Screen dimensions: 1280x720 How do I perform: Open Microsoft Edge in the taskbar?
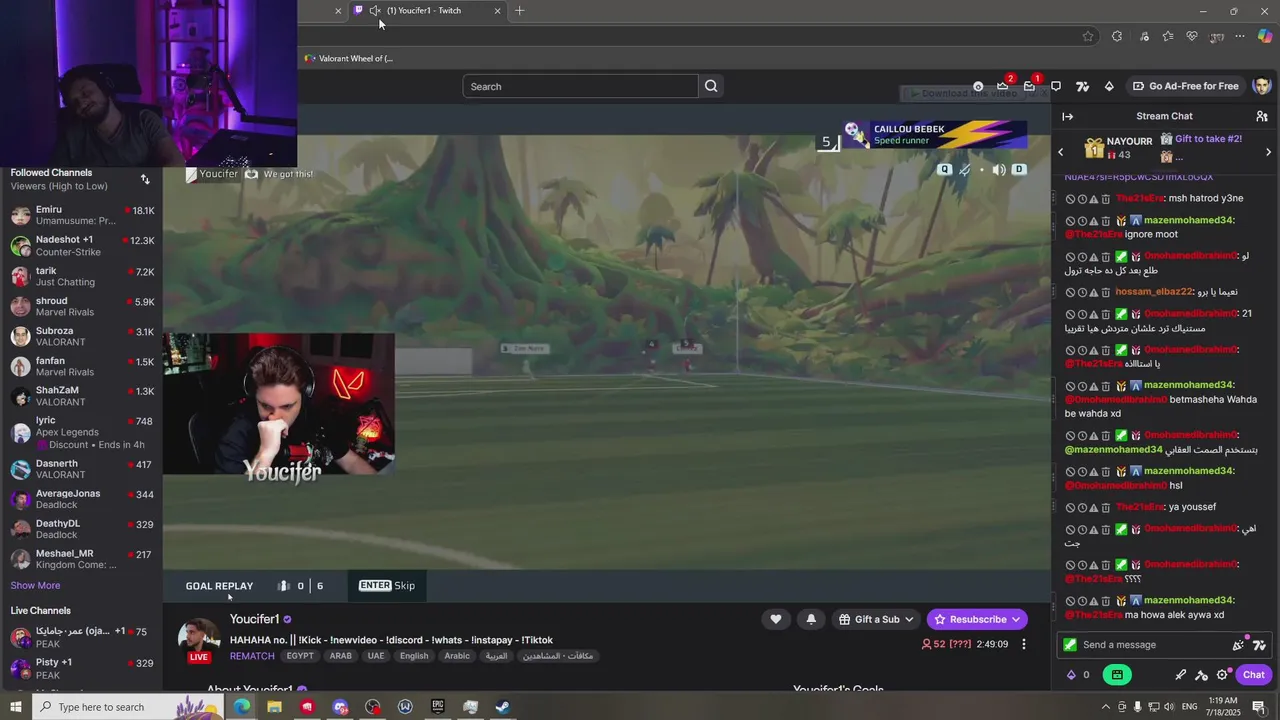(242, 707)
